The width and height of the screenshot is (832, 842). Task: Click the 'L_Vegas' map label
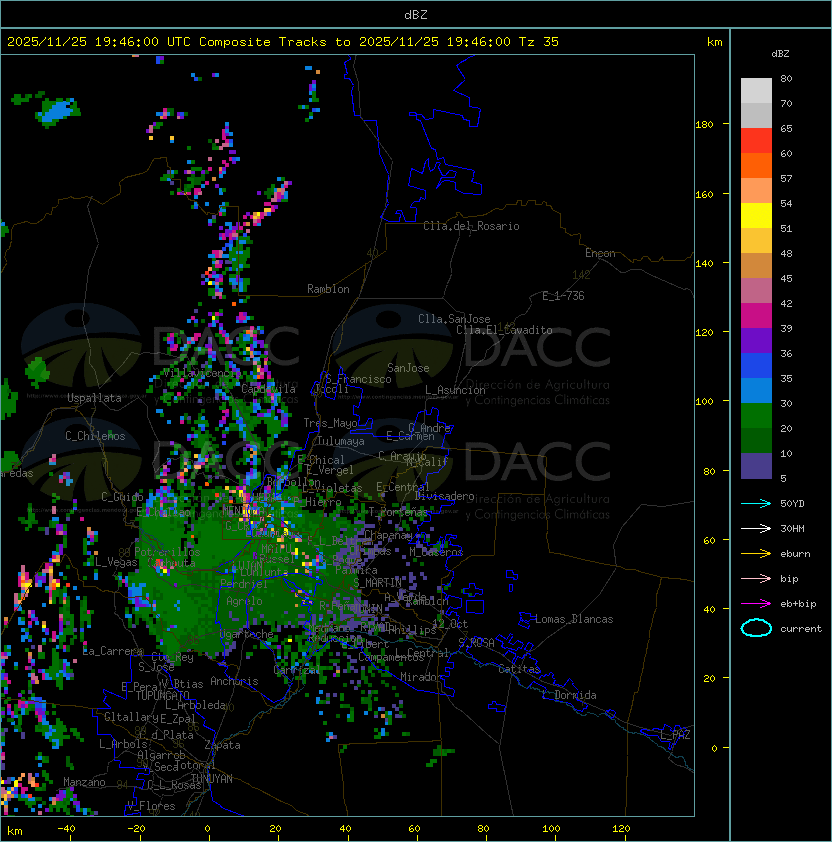pos(116,562)
